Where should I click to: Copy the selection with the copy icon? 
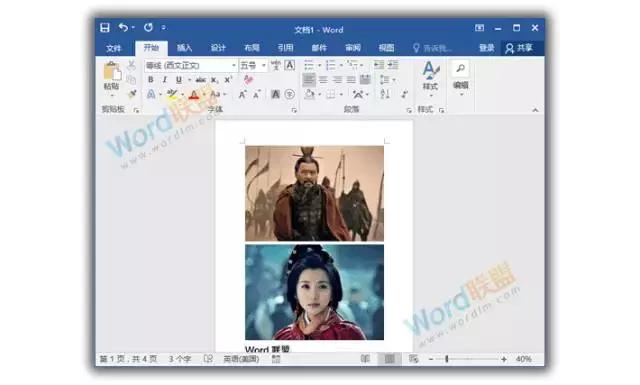pyautogui.click(x=131, y=80)
